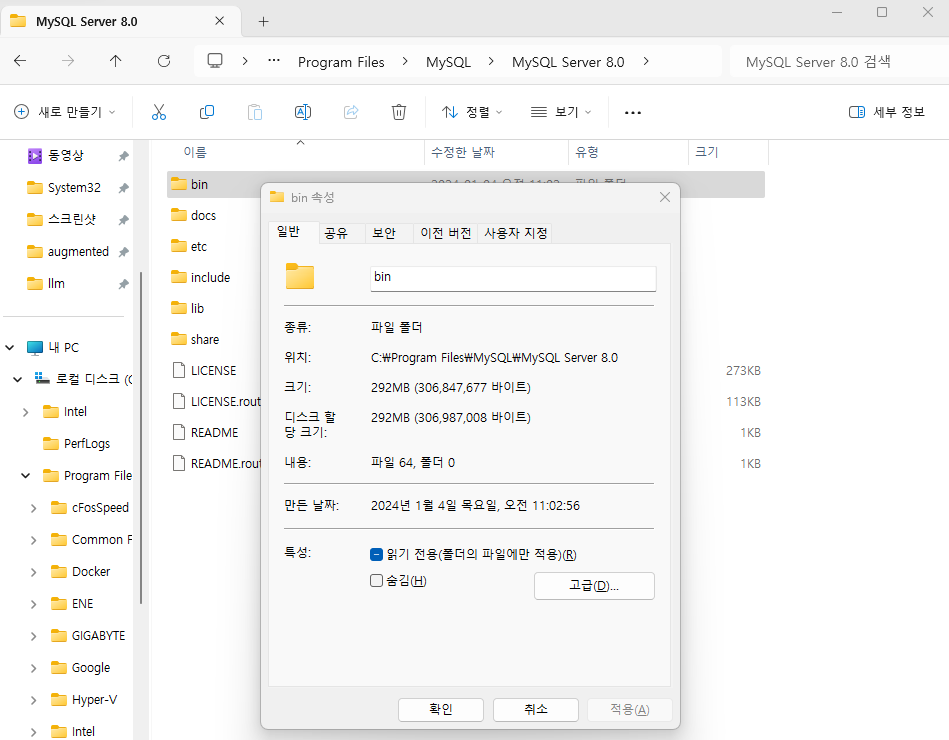The width and height of the screenshot is (949, 740).
Task: Click the Copy icon in toolbar
Action: click(207, 112)
